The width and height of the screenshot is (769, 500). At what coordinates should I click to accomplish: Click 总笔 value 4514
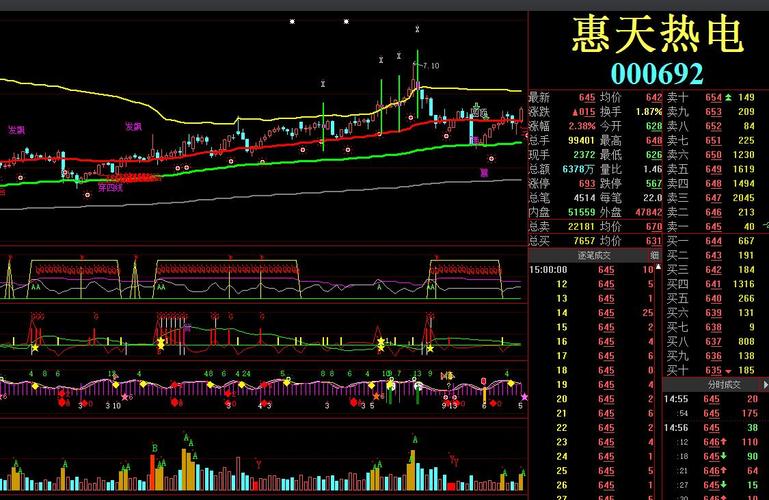pyautogui.click(x=584, y=198)
